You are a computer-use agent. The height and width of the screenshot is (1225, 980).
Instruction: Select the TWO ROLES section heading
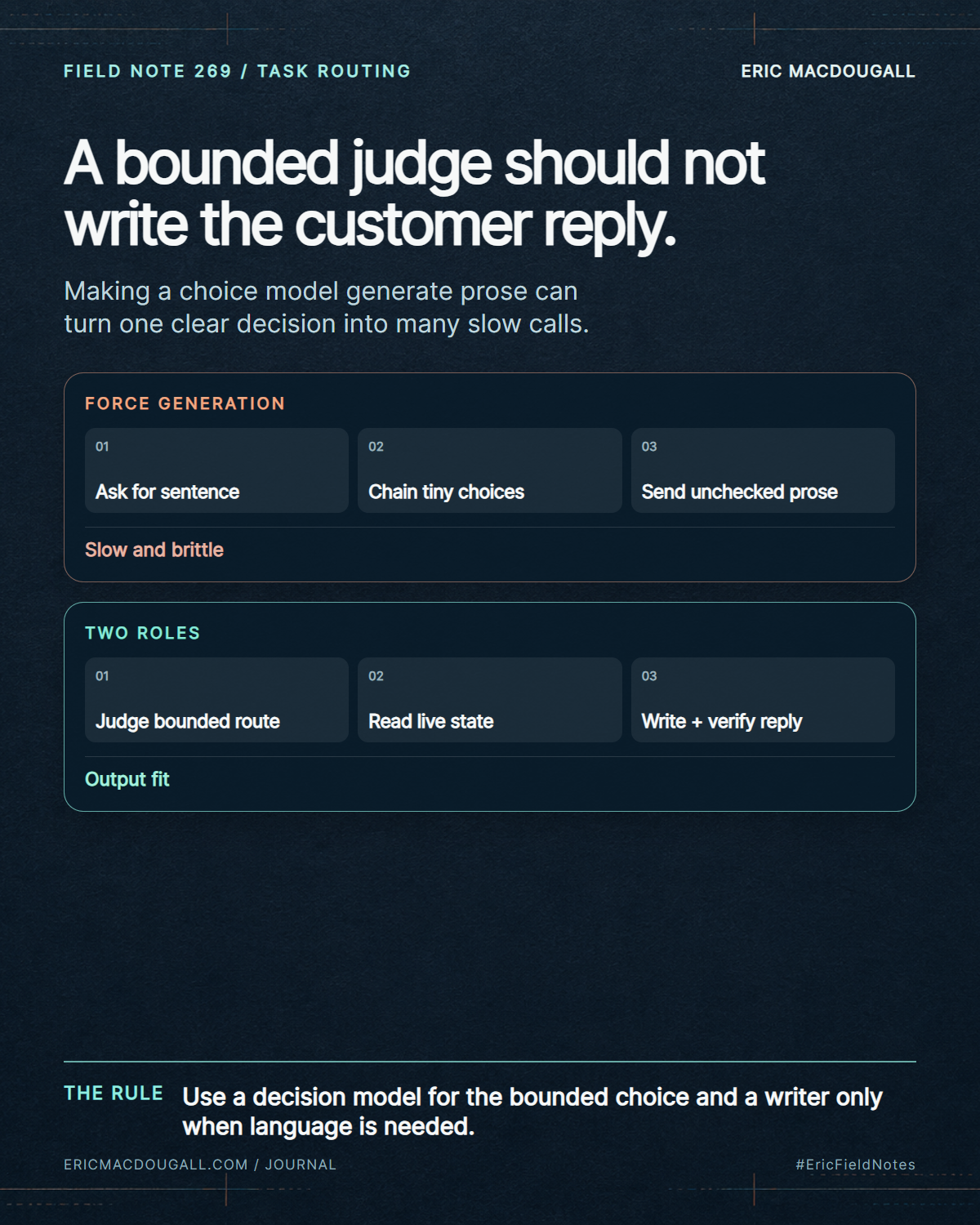(142, 633)
